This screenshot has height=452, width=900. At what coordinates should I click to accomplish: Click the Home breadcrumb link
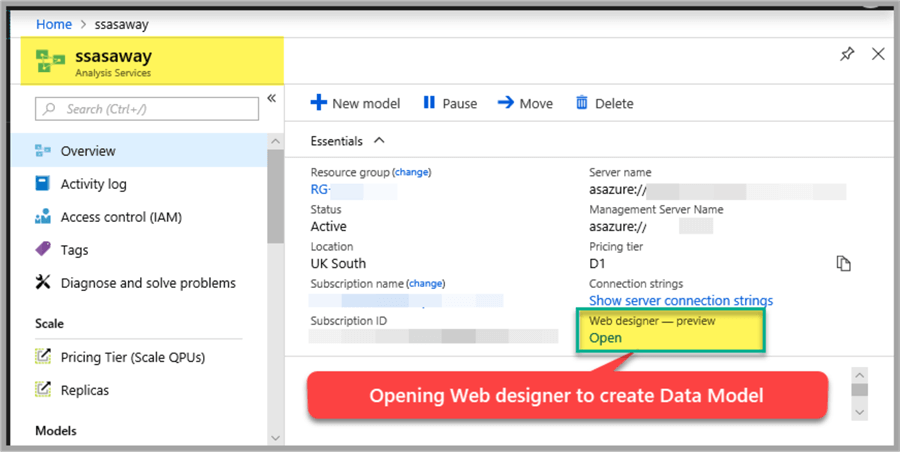click(54, 24)
